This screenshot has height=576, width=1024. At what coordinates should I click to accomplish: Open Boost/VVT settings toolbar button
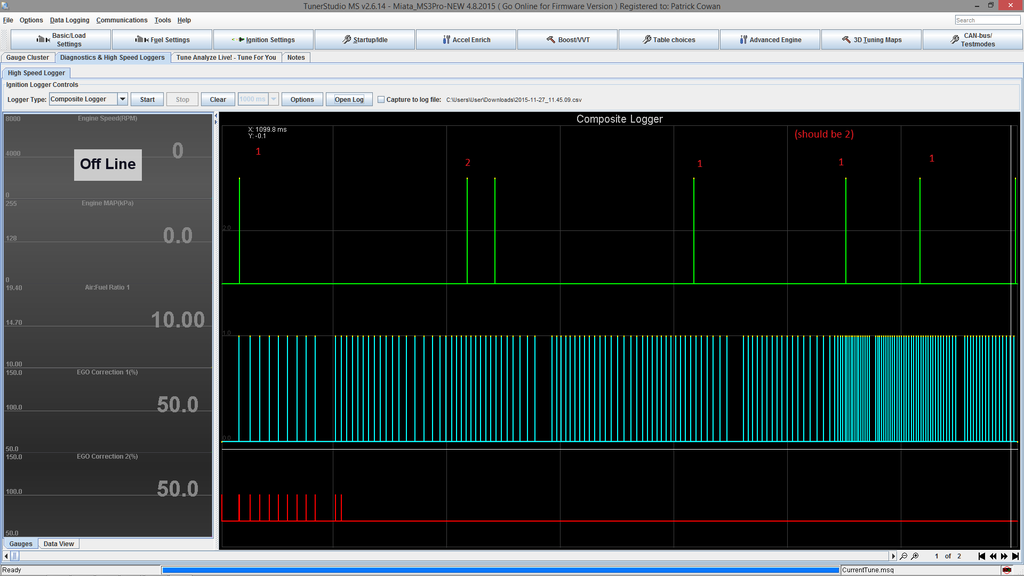pos(567,40)
